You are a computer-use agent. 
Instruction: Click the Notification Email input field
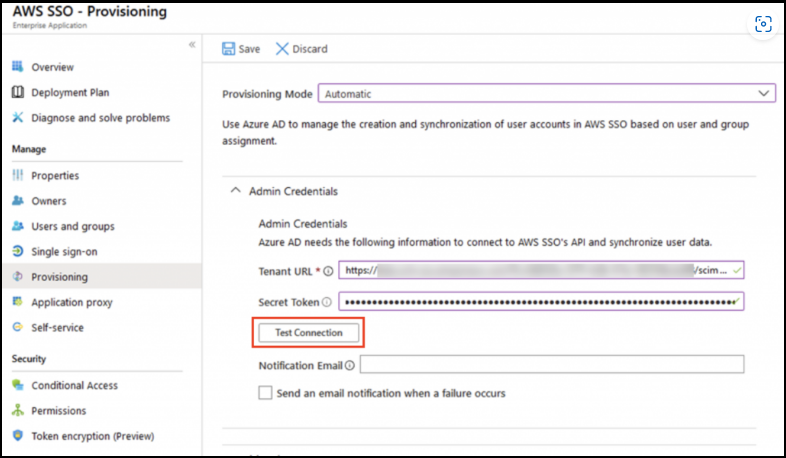(552, 364)
